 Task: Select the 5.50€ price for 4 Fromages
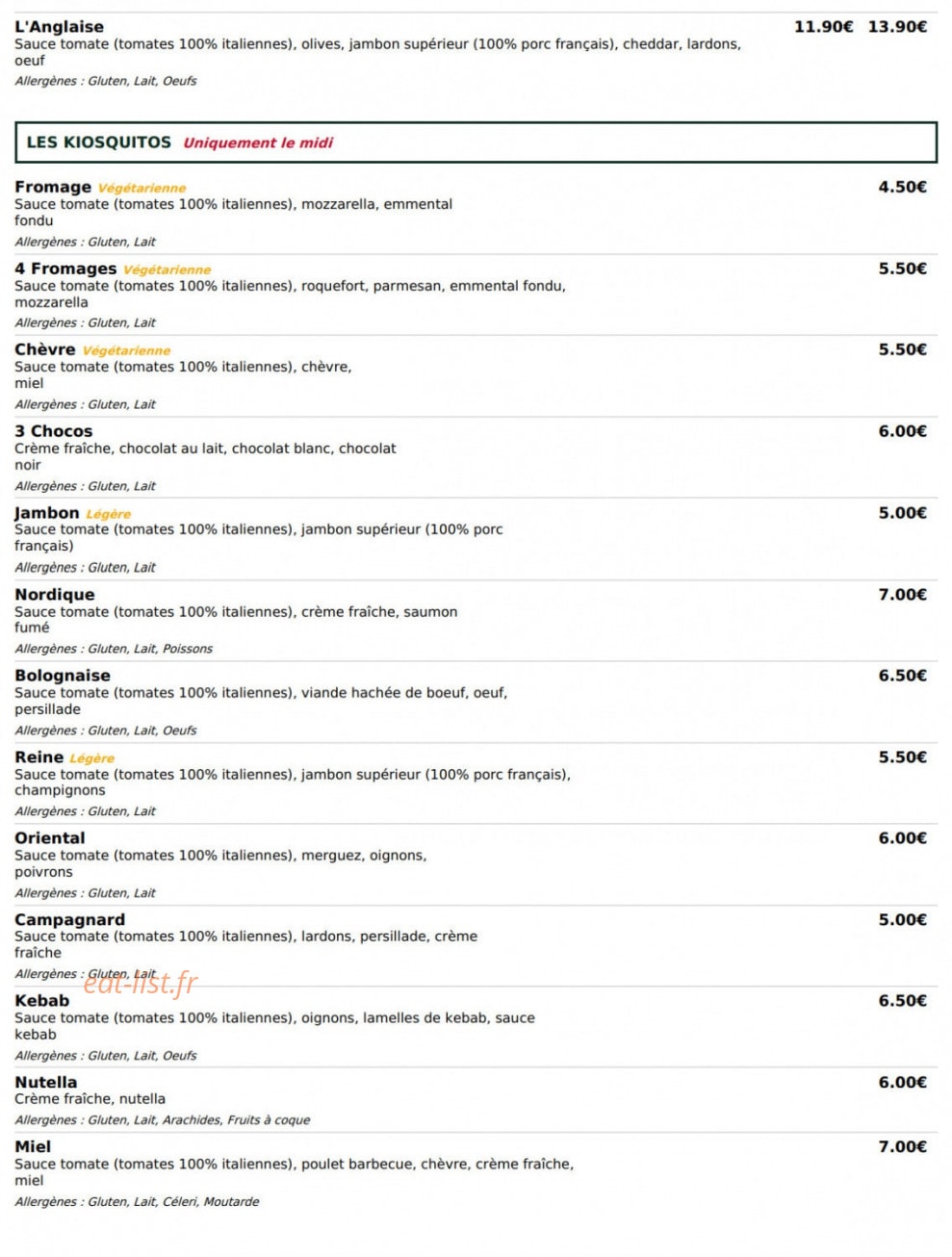pos(902,269)
